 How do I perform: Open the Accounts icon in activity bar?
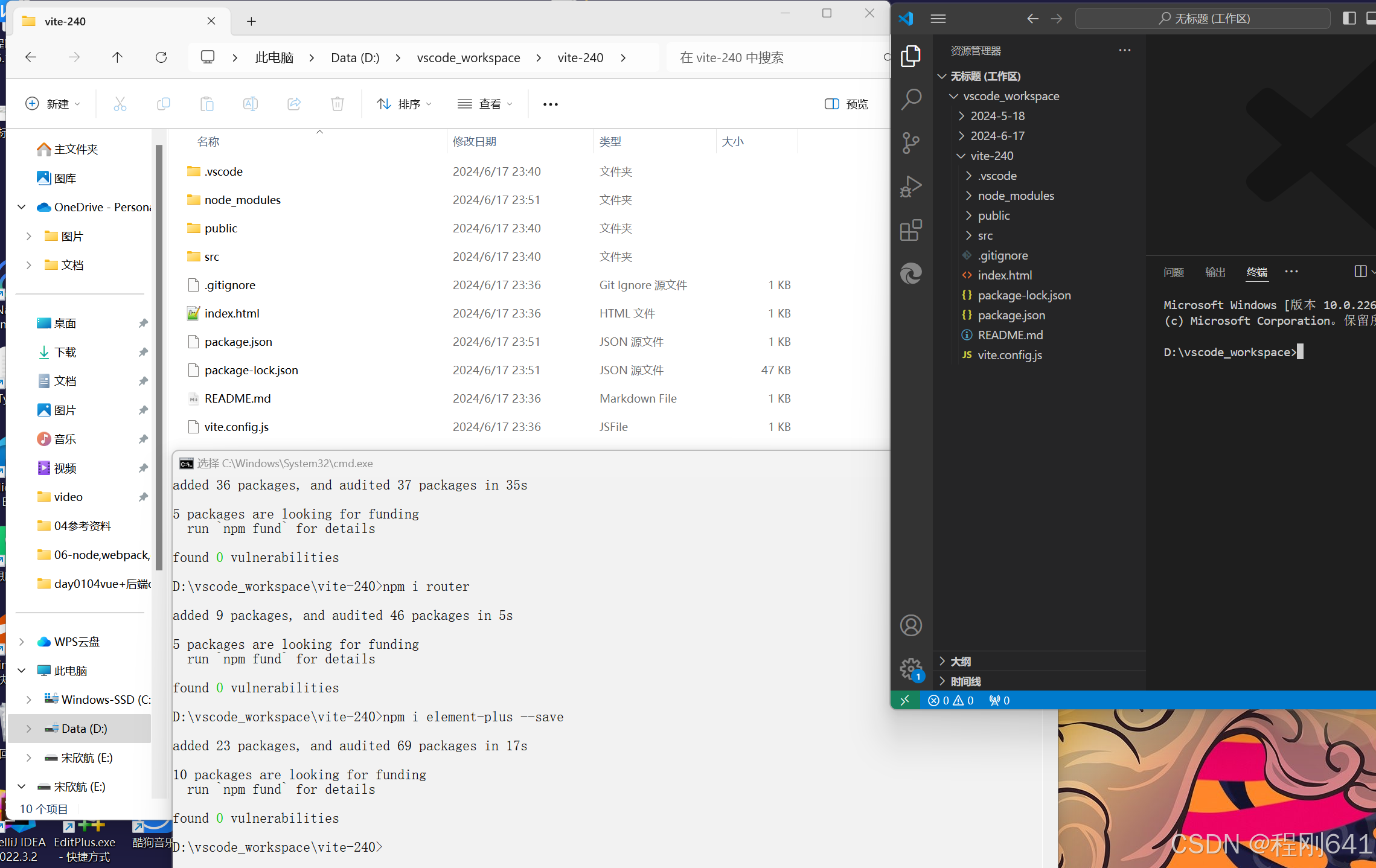tap(910, 625)
